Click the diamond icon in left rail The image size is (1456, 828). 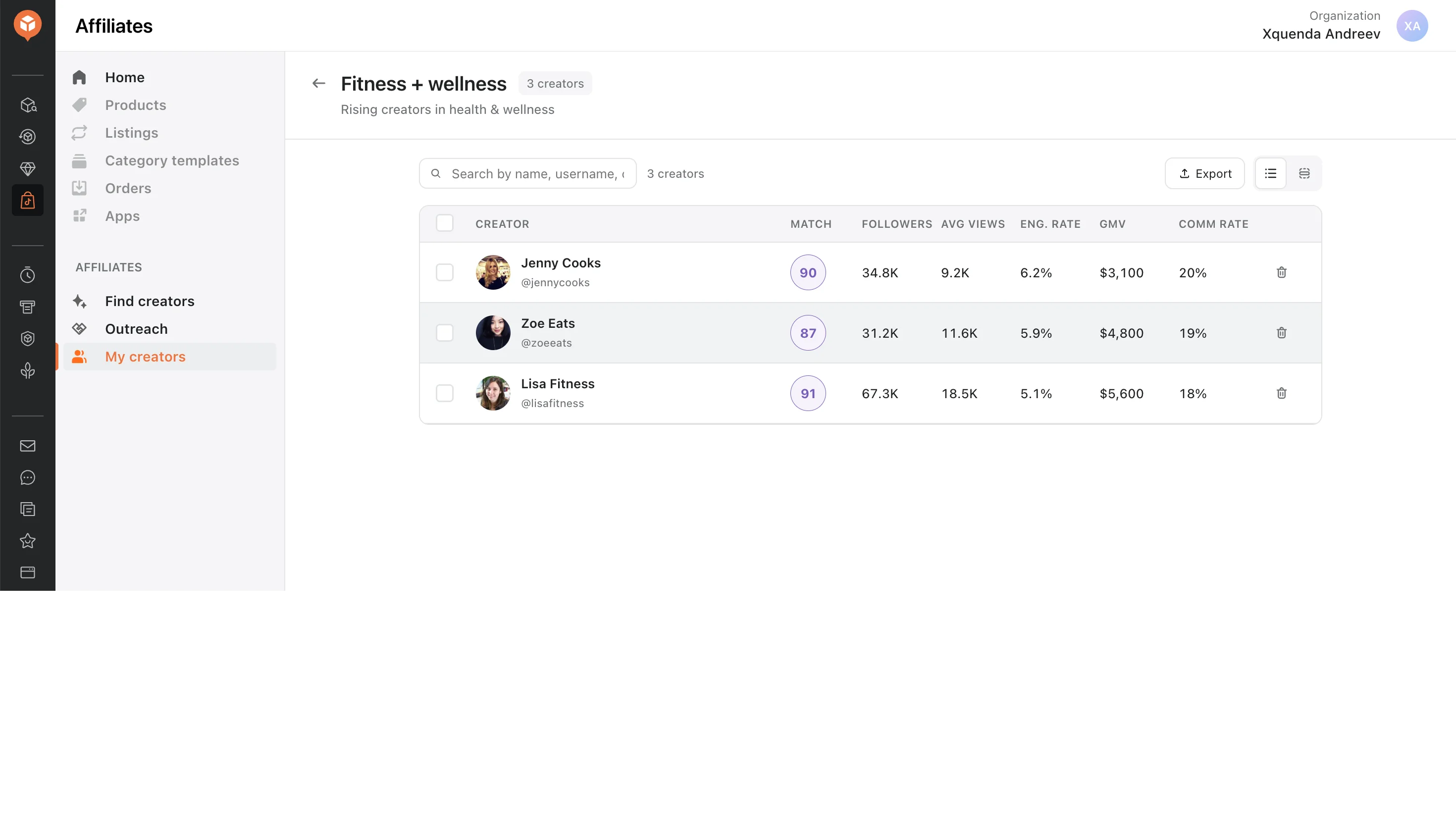point(27,169)
